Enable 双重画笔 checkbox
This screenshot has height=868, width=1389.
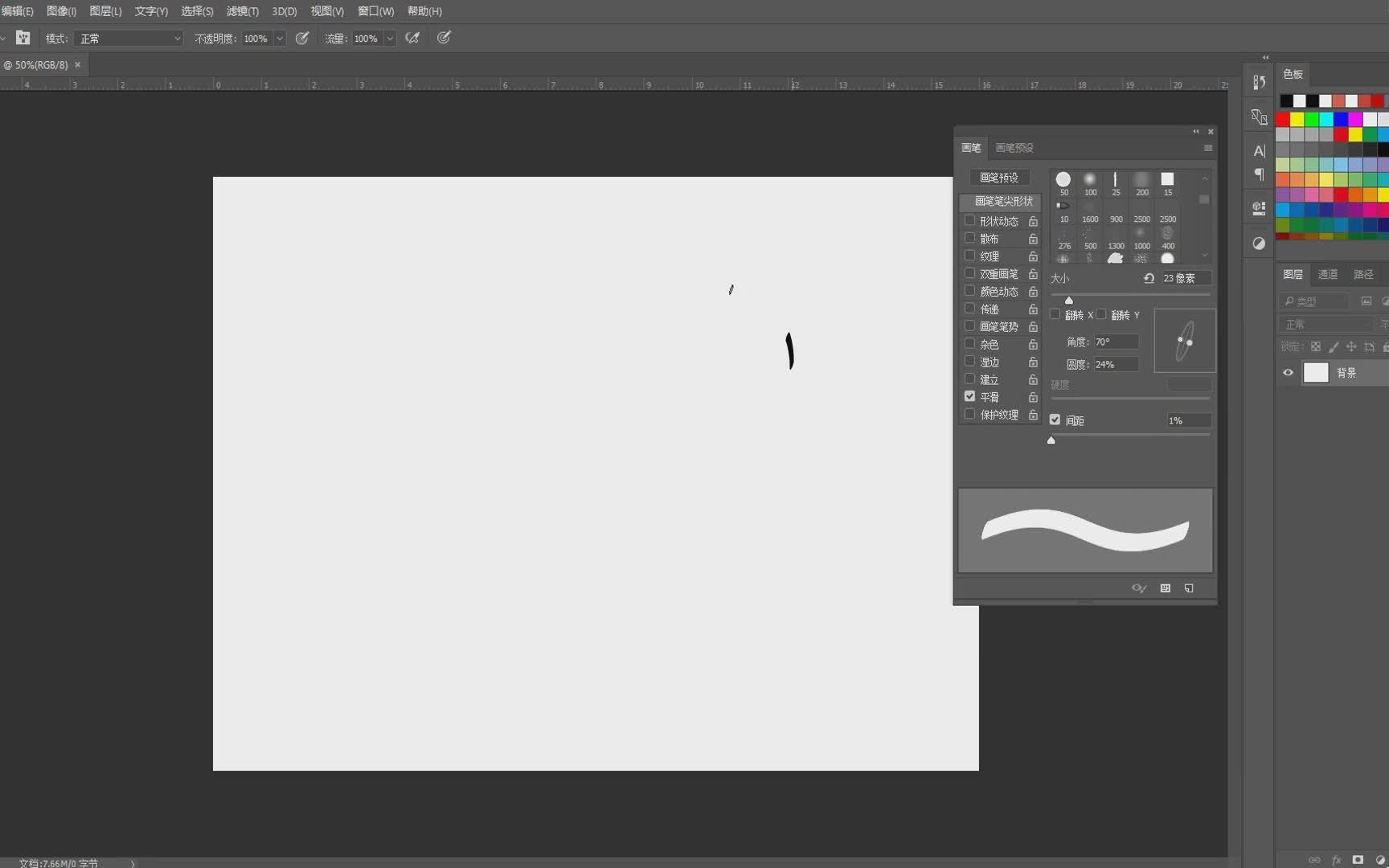pos(969,273)
